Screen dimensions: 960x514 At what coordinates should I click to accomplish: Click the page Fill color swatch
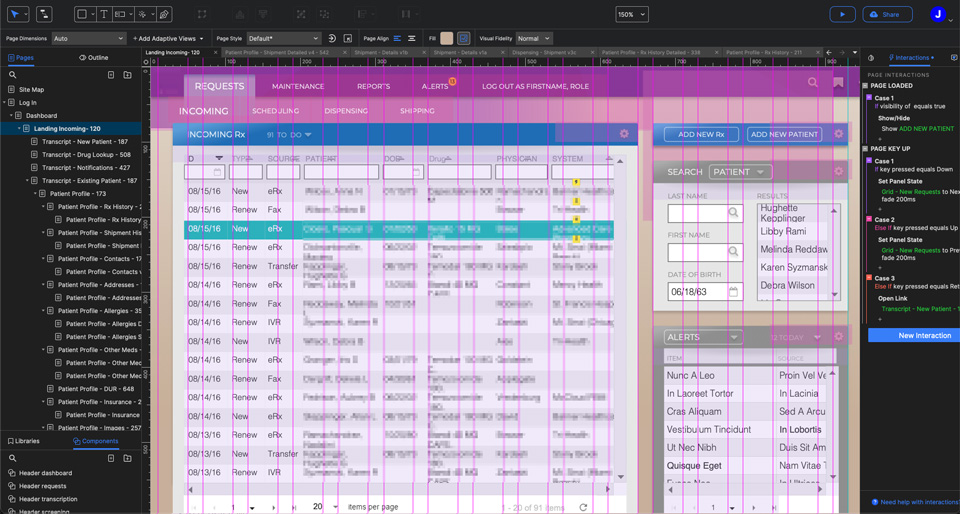tap(447, 39)
